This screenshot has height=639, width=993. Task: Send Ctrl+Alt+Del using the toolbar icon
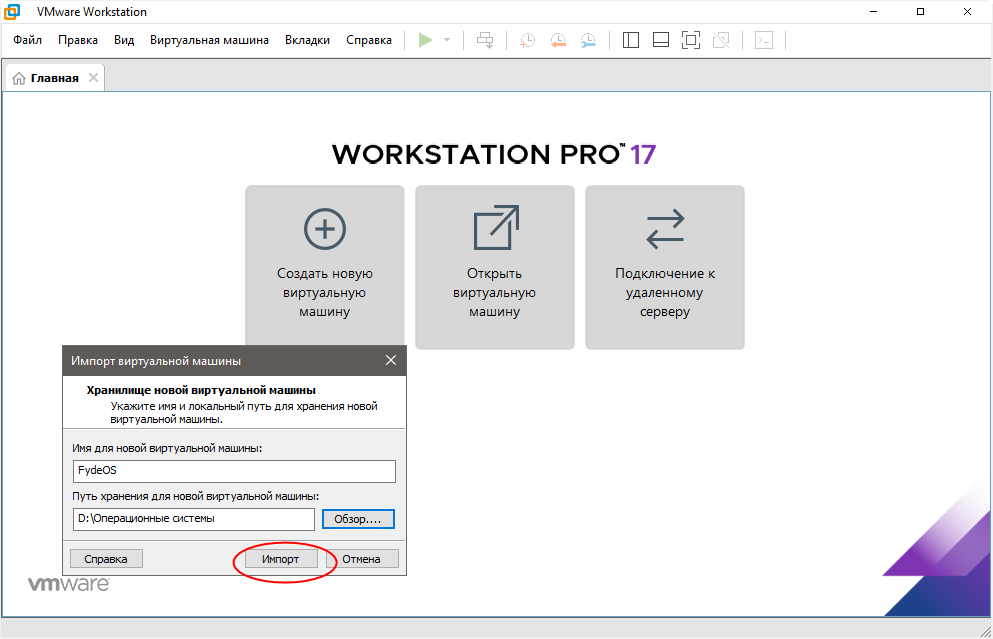[x=485, y=40]
